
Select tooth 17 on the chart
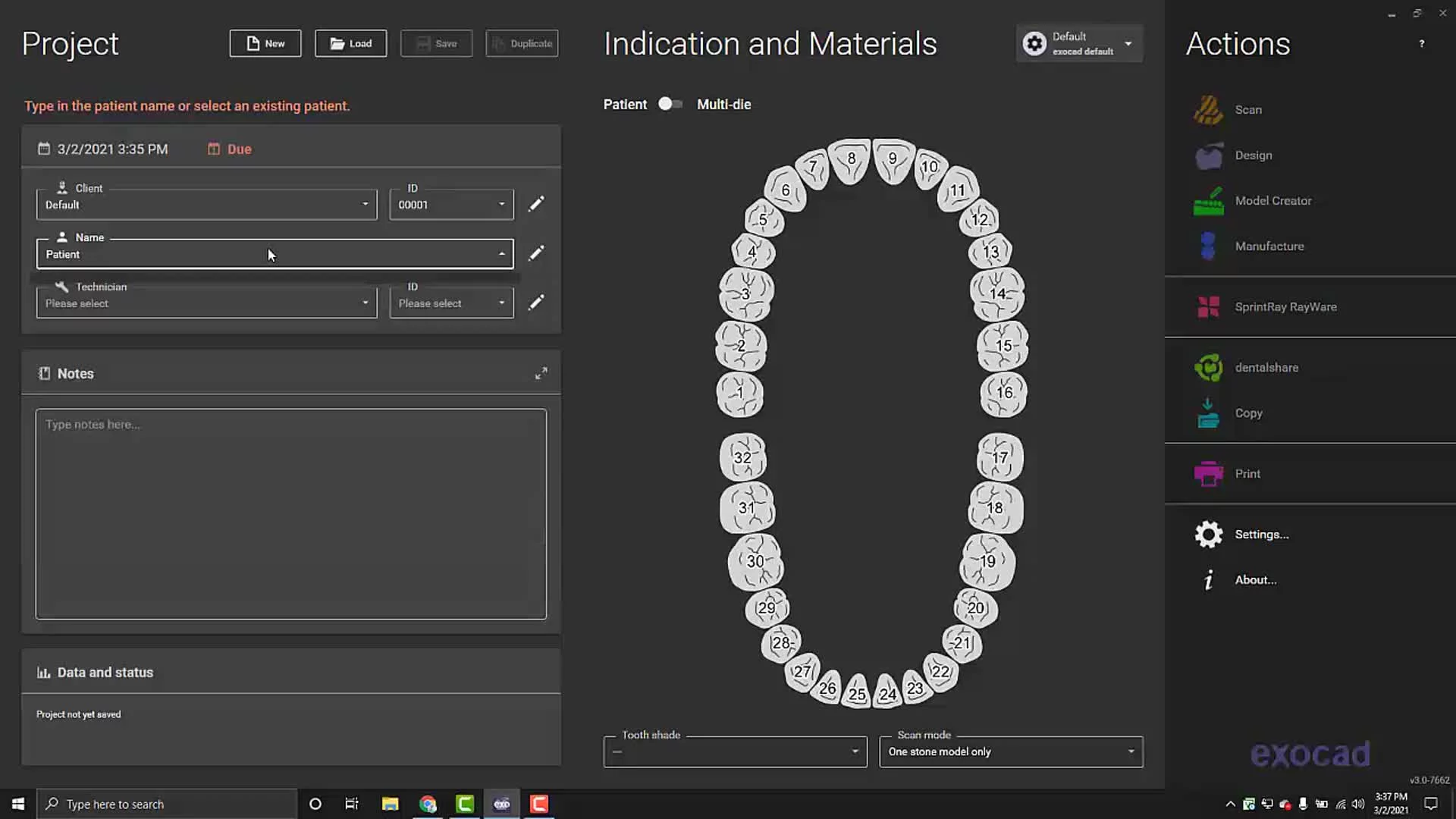1000,457
